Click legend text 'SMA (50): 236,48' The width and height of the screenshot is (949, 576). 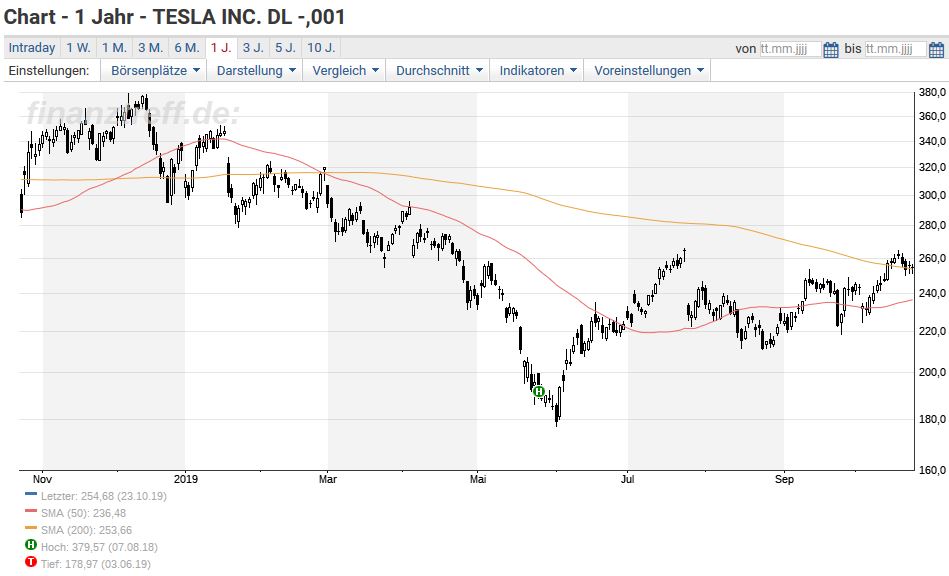pyautogui.click(x=84, y=513)
